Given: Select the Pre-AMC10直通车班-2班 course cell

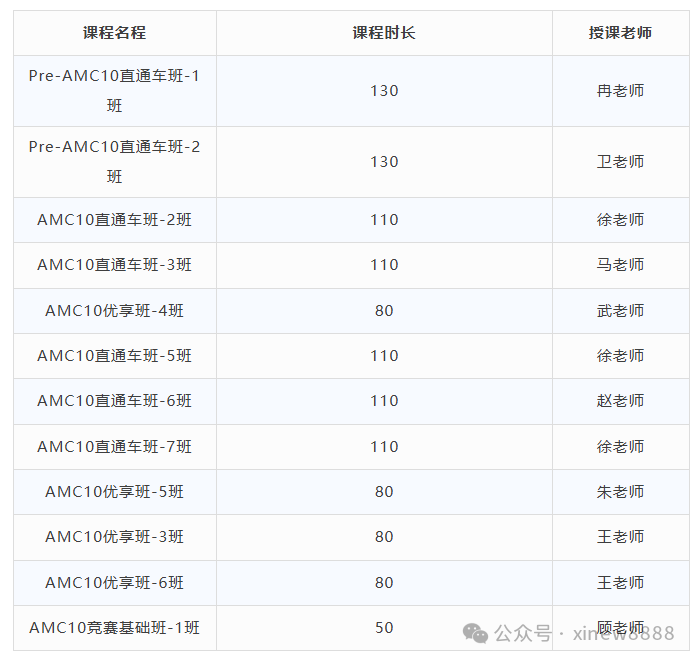Looking at the screenshot, I should [x=114, y=162].
